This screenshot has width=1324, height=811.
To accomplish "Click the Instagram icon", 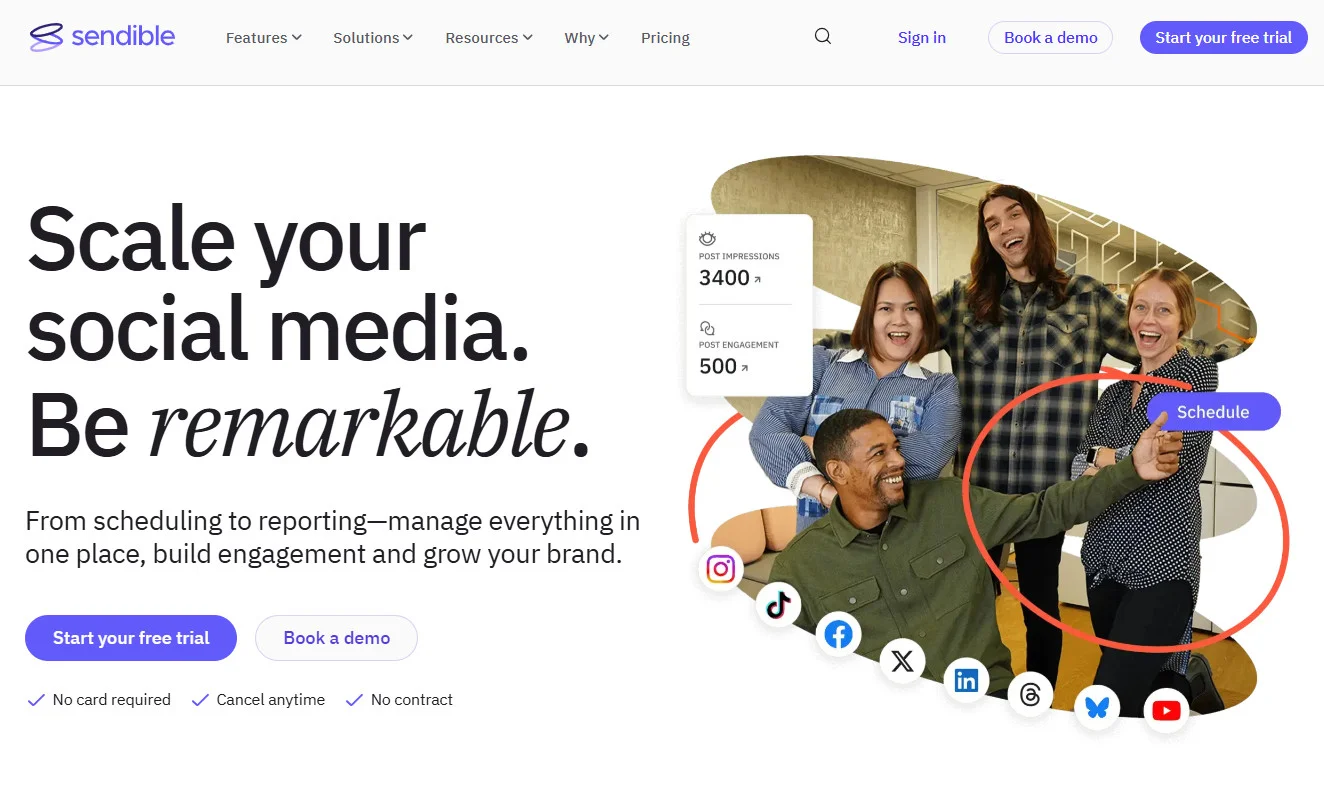I will click(720, 569).
